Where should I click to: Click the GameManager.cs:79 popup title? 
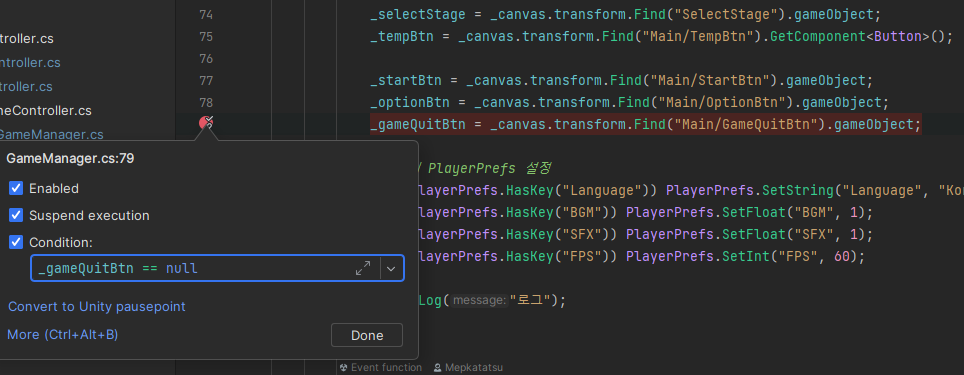(70, 159)
